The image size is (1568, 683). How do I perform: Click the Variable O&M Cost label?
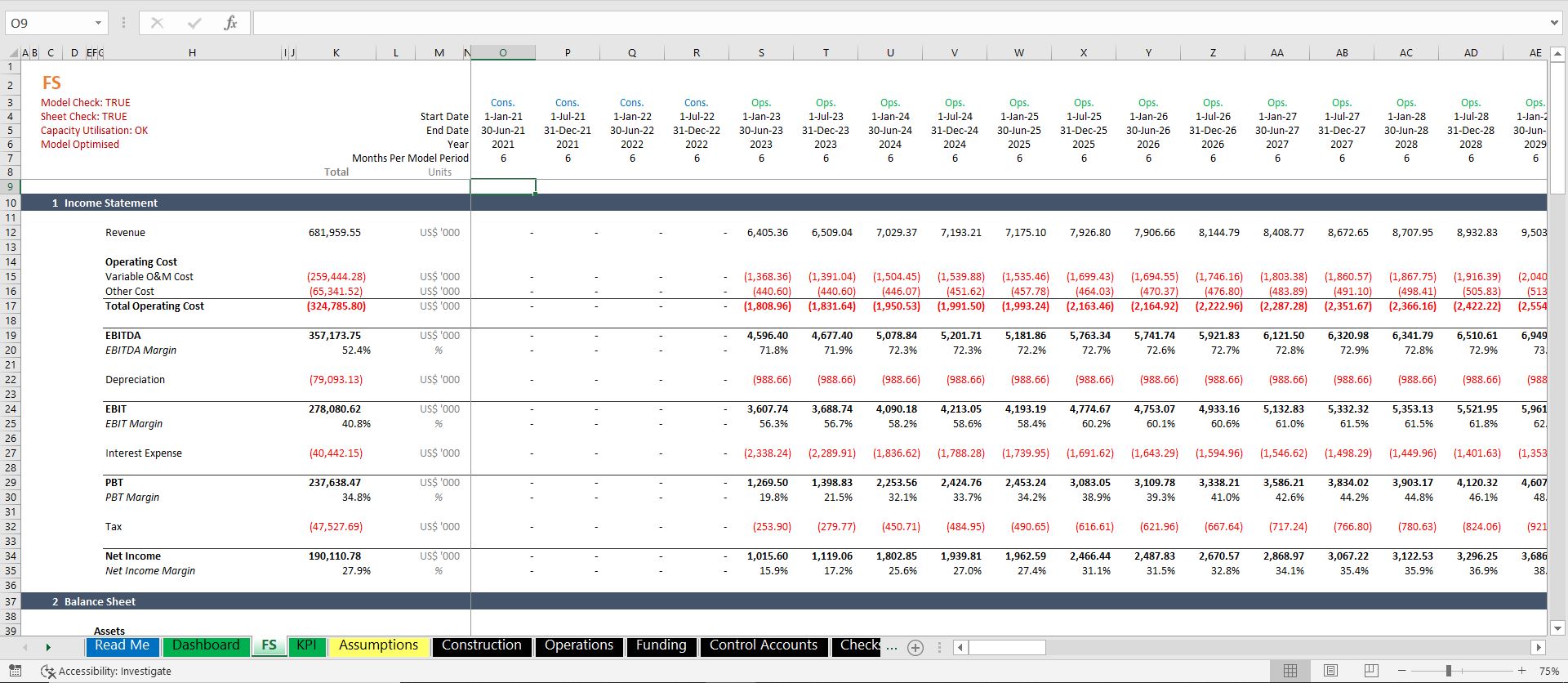pos(149,277)
